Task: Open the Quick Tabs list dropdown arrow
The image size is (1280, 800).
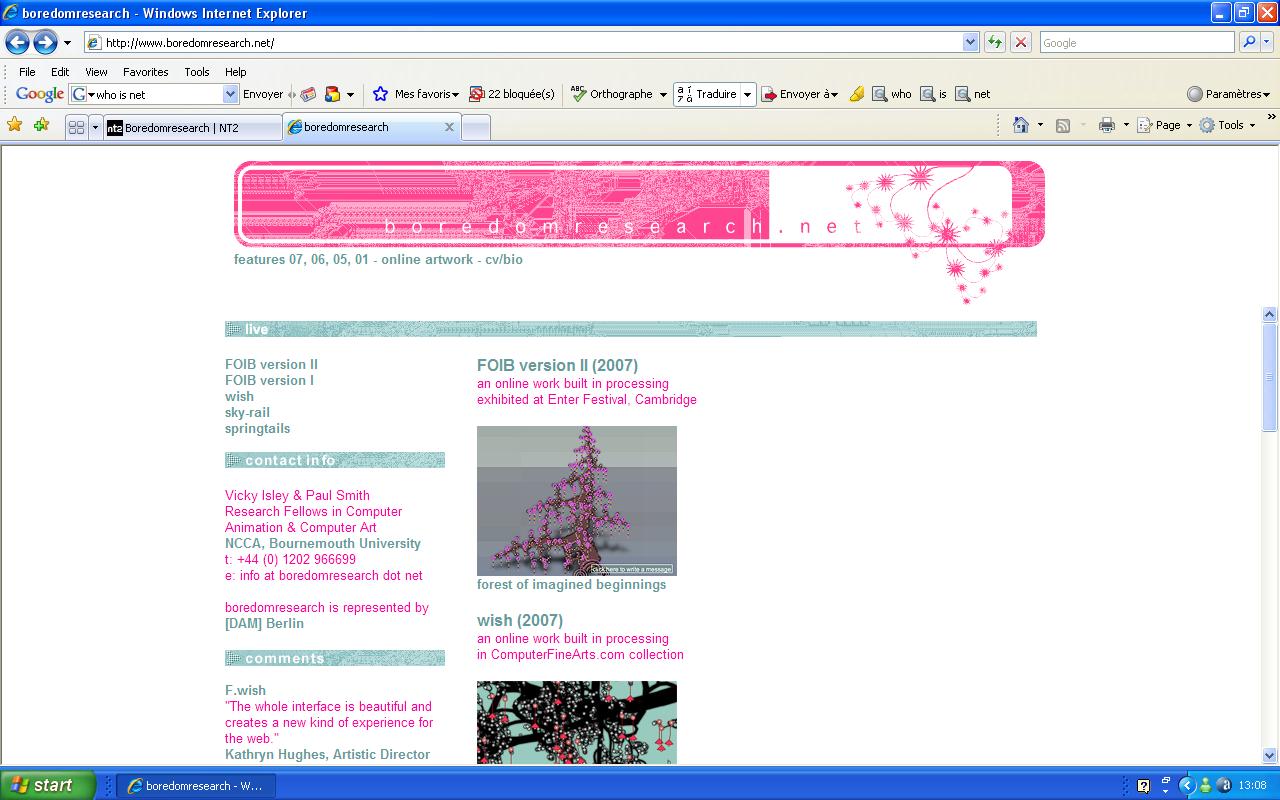Action: (x=96, y=127)
